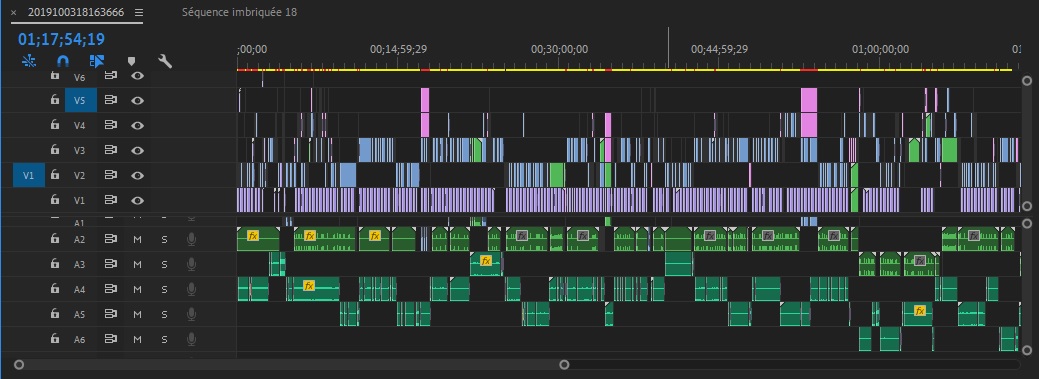
Task: Toggle the Snap magnet icon
Action: click(63, 62)
